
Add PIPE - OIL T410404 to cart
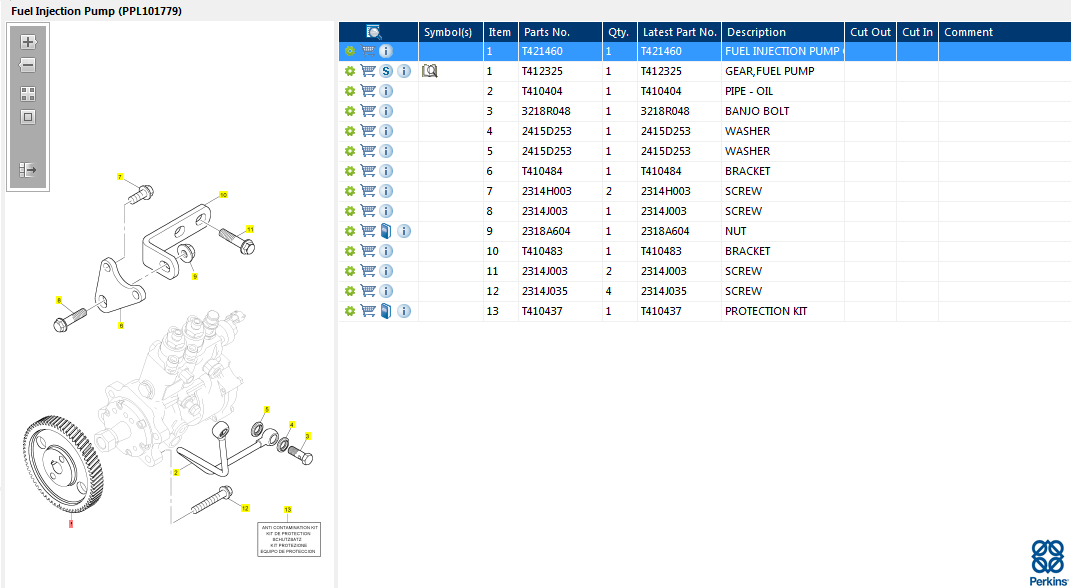pos(367,91)
